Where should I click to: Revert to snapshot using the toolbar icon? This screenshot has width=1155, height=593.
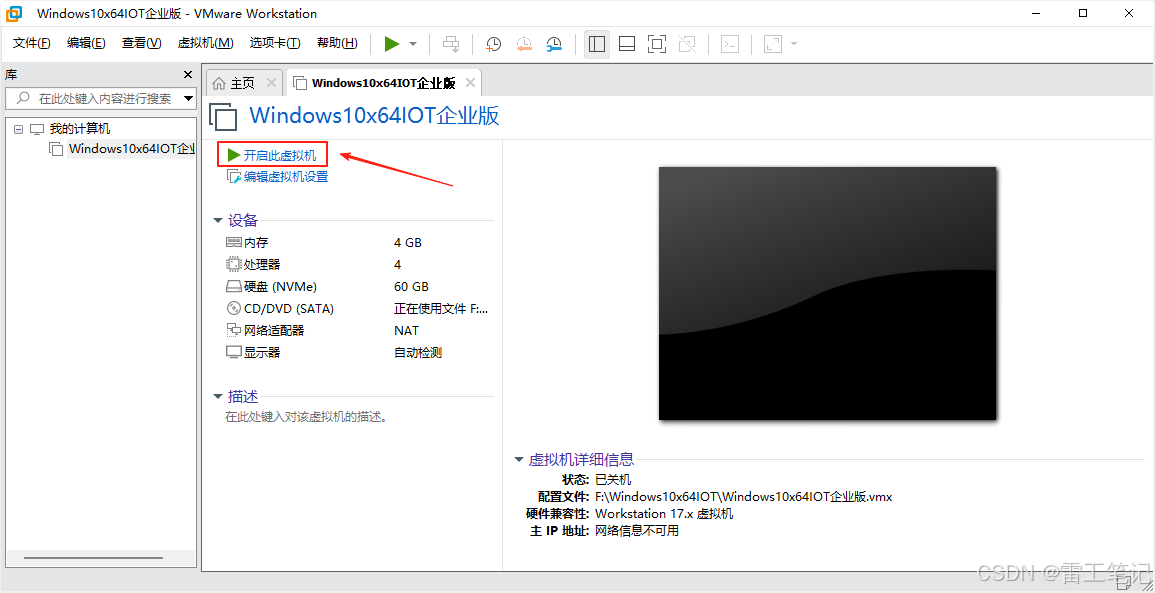(x=524, y=44)
